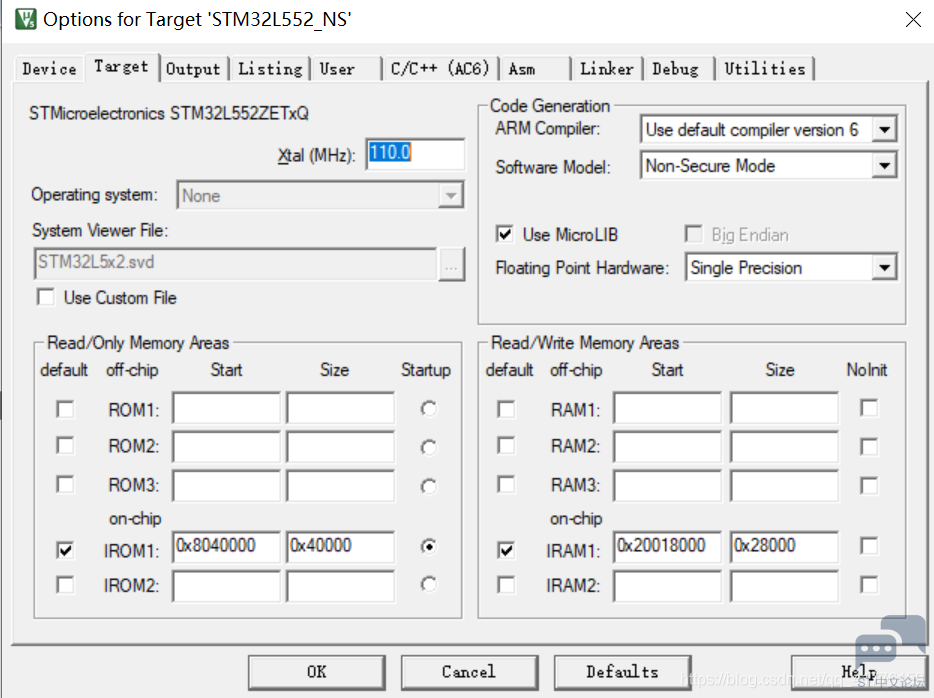Open the C/C++ (AC6) tab

440,69
